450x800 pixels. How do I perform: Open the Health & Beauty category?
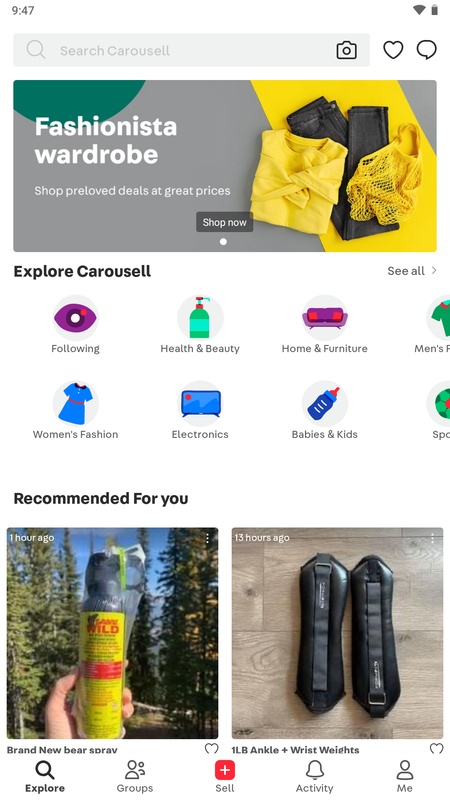(x=200, y=325)
